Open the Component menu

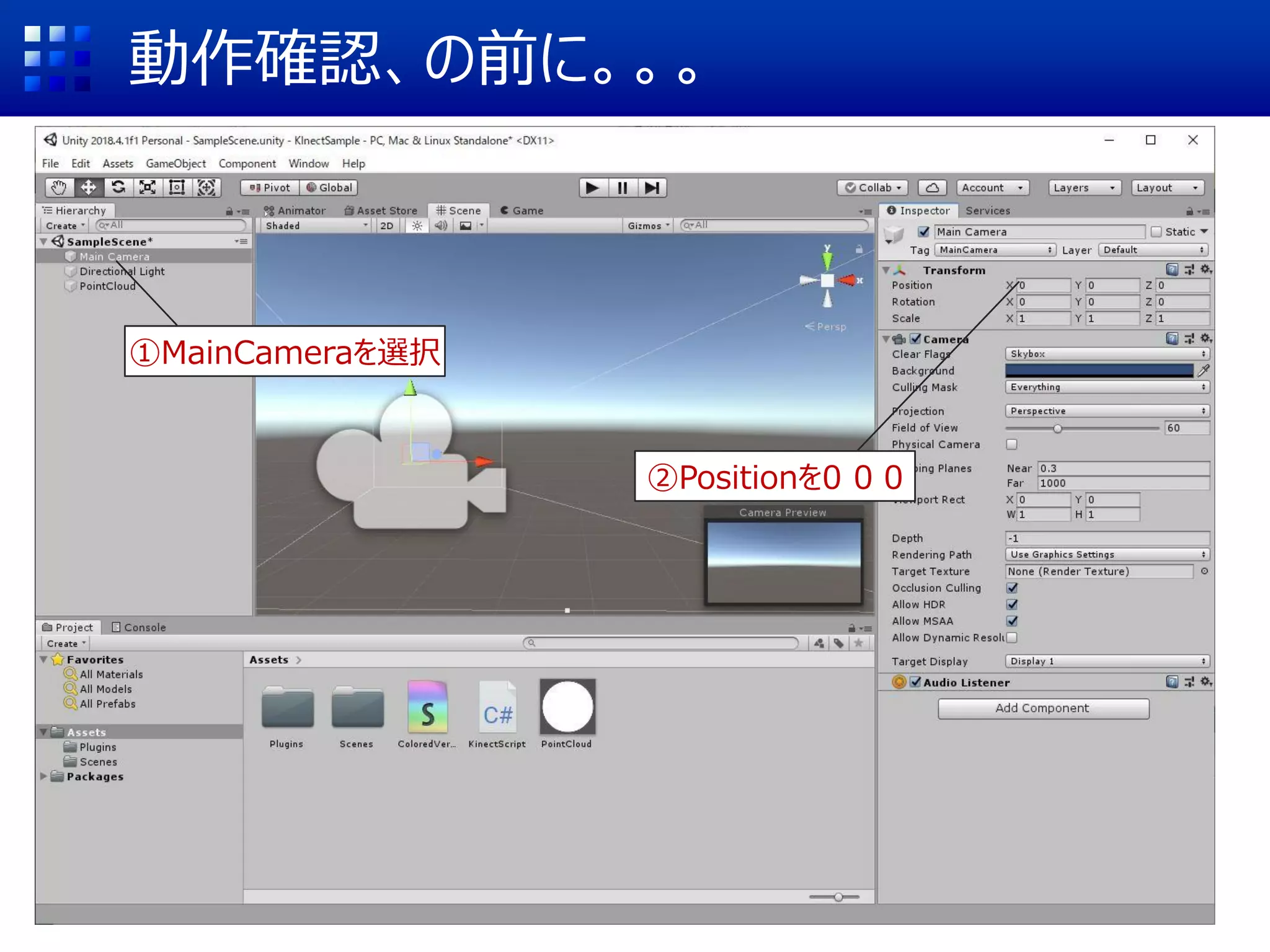(x=247, y=164)
